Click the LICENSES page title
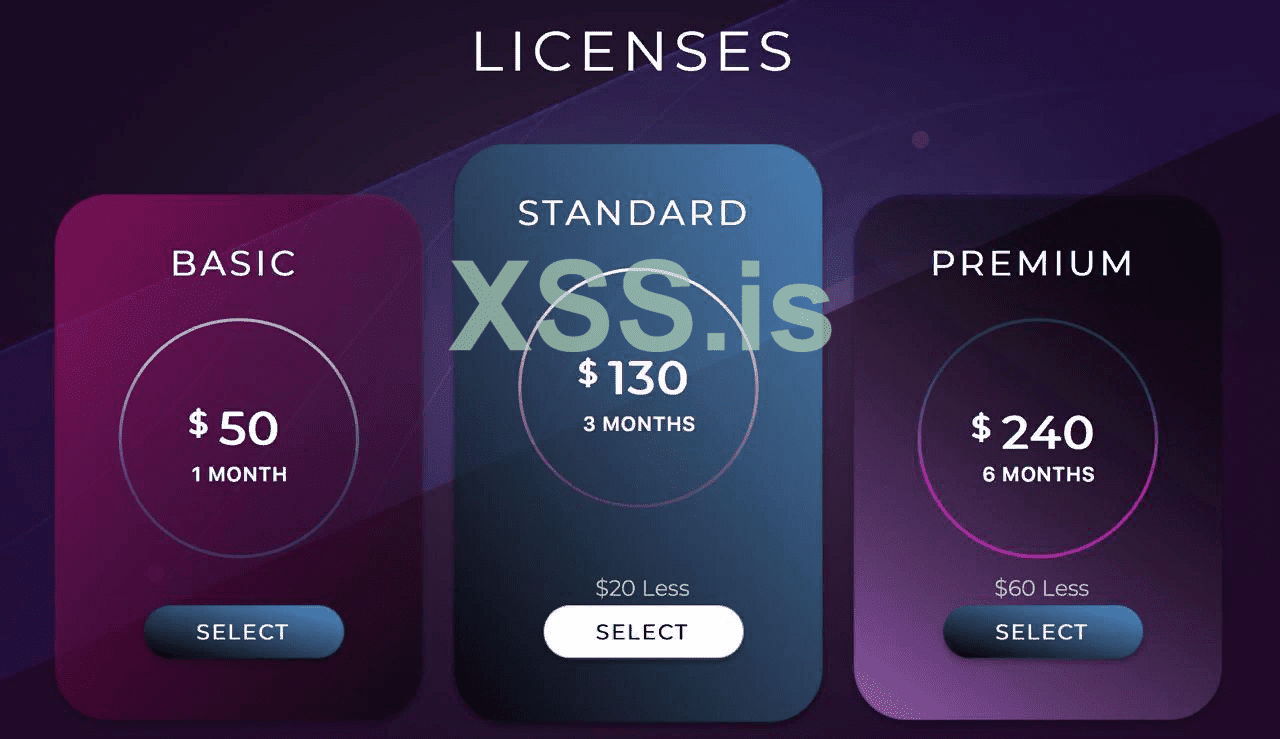This screenshot has height=739, width=1280. click(633, 52)
